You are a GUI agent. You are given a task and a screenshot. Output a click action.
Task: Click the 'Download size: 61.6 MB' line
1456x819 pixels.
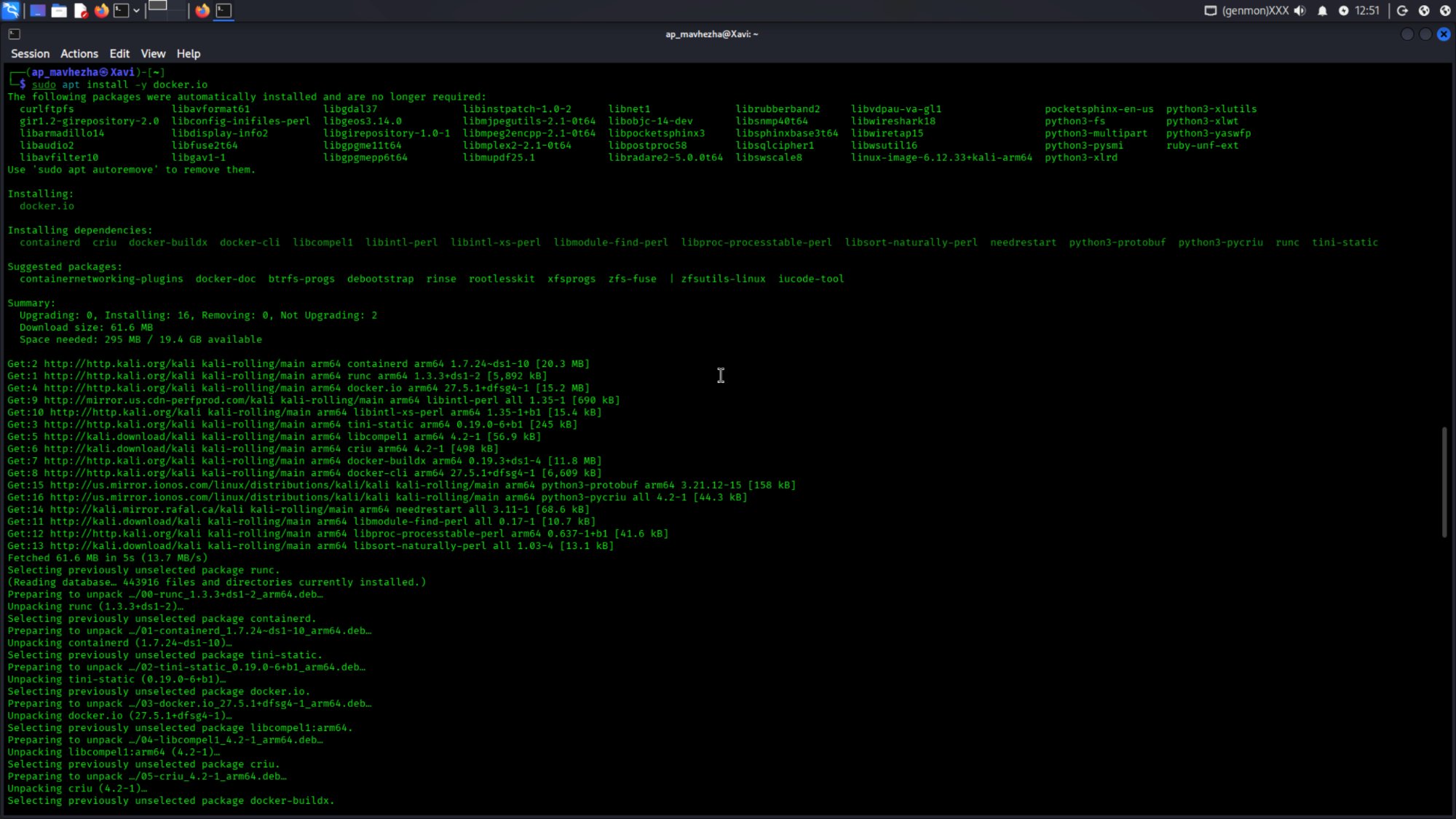[x=86, y=328]
